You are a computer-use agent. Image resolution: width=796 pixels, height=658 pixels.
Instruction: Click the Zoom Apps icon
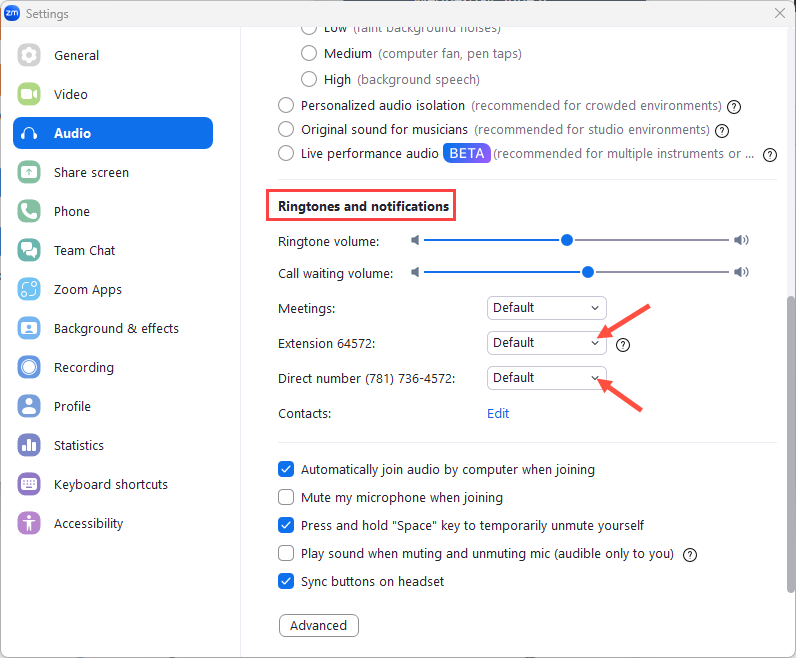pyautogui.click(x=29, y=289)
